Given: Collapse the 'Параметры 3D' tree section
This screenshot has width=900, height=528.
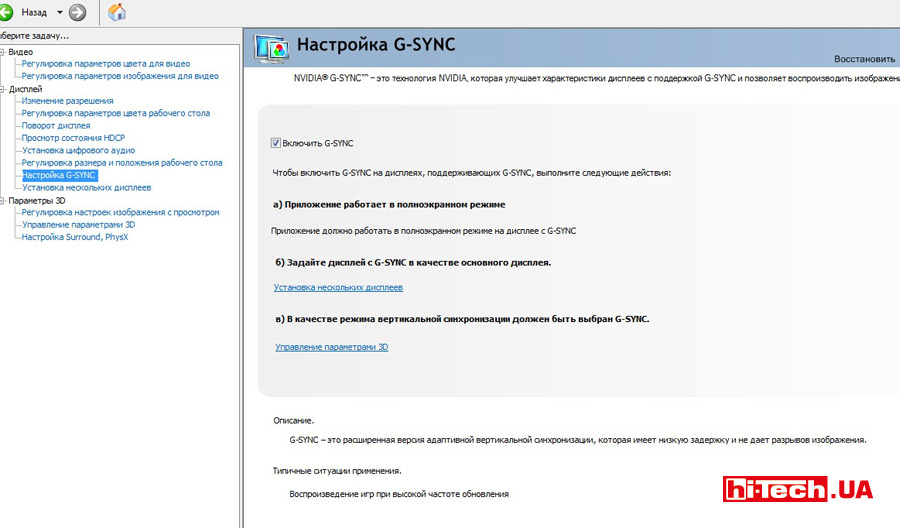Looking at the screenshot, I should point(3,200).
